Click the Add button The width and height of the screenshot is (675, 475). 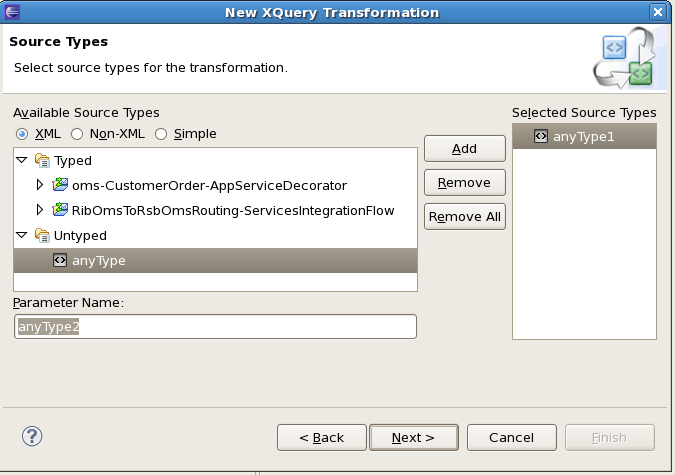pos(464,149)
